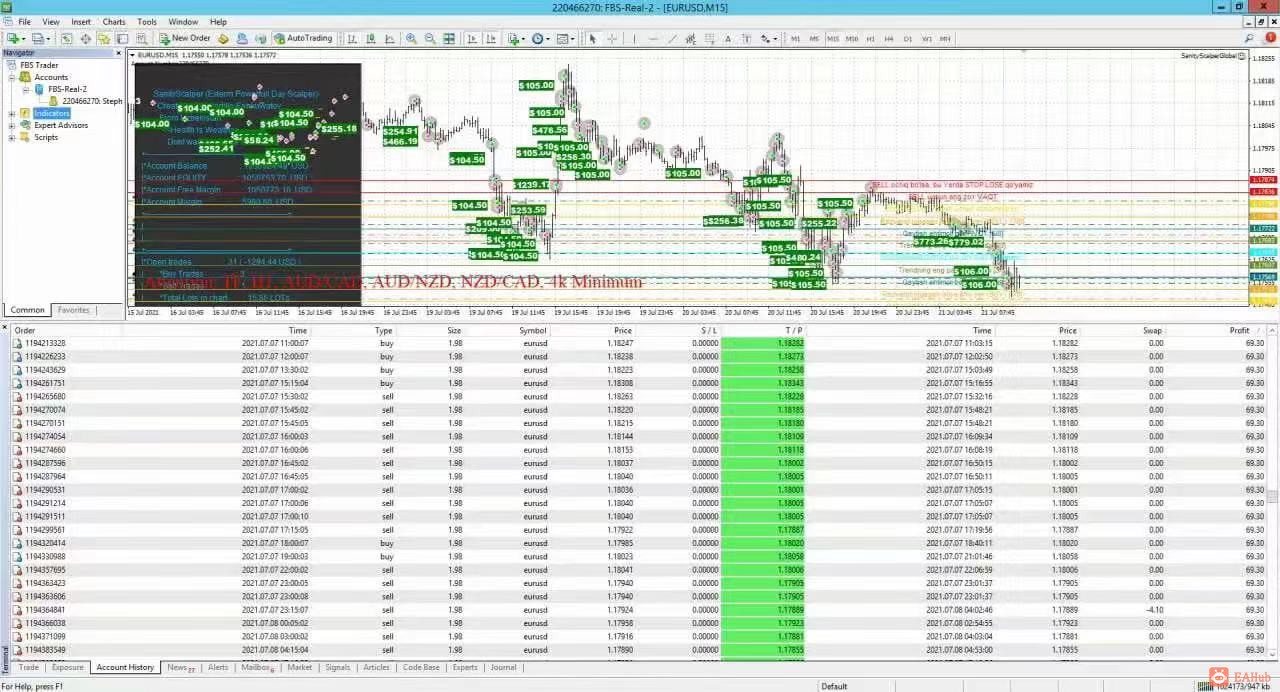Switch chart to line chart icon

point(390,38)
